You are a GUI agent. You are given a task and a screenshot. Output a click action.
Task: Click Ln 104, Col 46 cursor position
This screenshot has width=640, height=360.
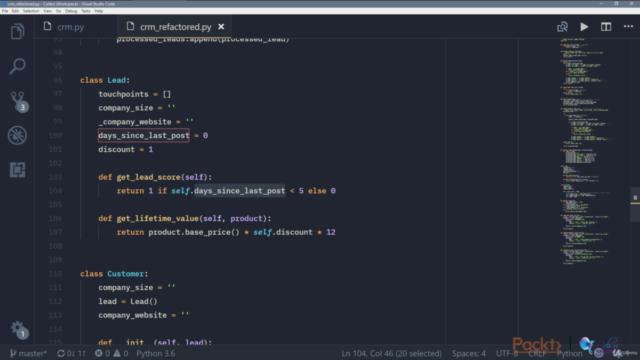[x=391, y=353]
